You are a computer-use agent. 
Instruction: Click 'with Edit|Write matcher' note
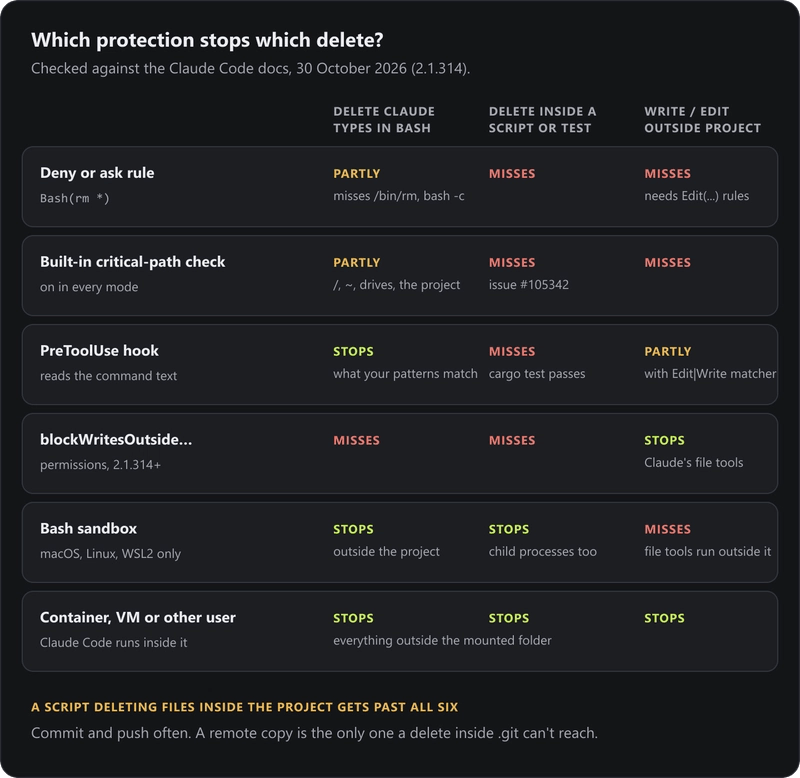click(x=710, y=373)
